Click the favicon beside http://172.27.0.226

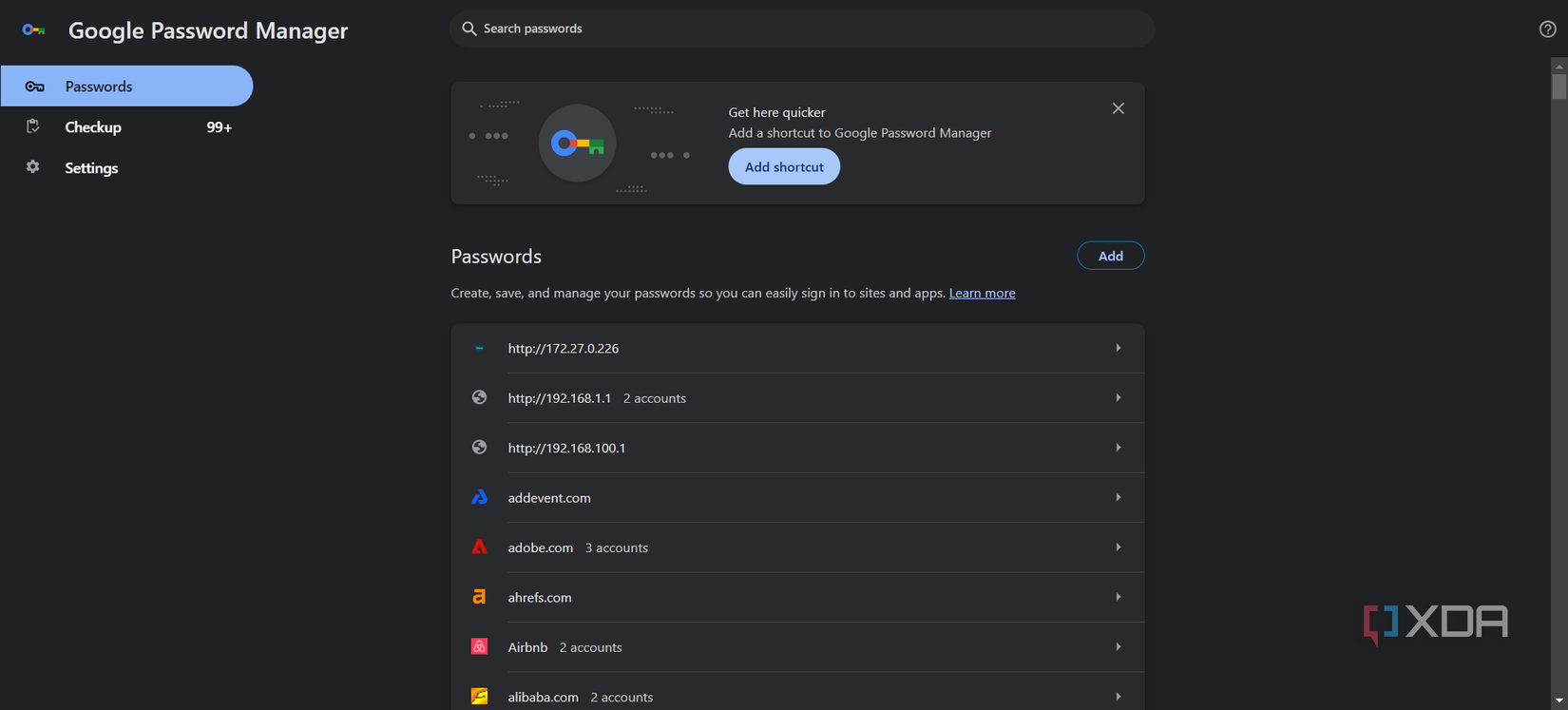(479, 348)
